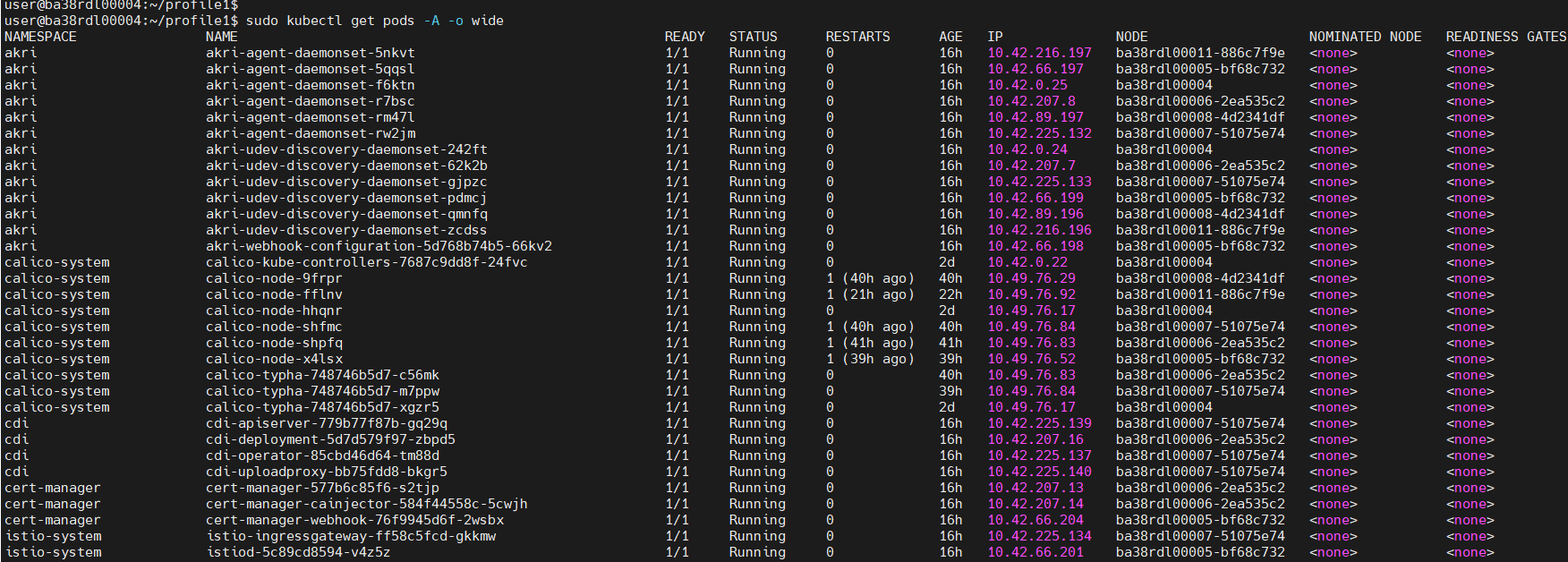Select the READINESS GATES column header
1568x562 pixels.
[x=1506, y=37]
